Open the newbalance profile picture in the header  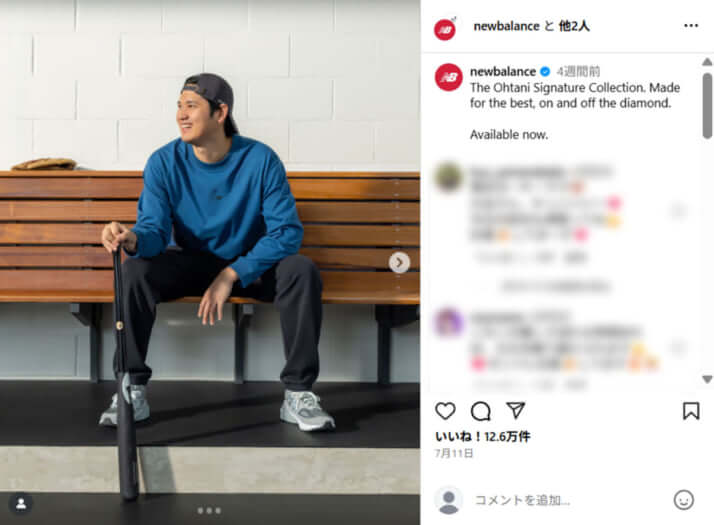[x=445, y=29]
